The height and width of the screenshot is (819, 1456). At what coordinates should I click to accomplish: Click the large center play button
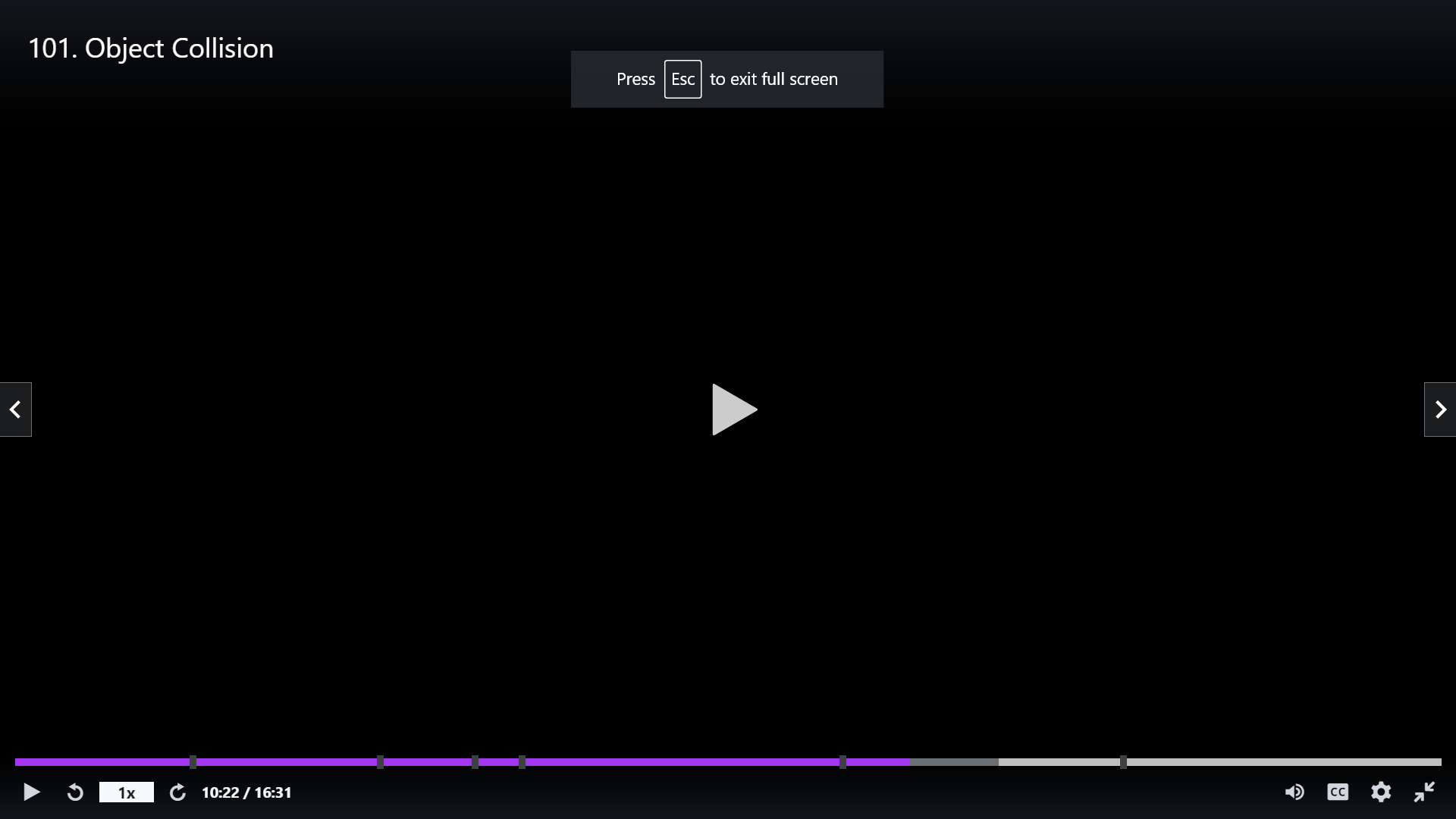733,409
